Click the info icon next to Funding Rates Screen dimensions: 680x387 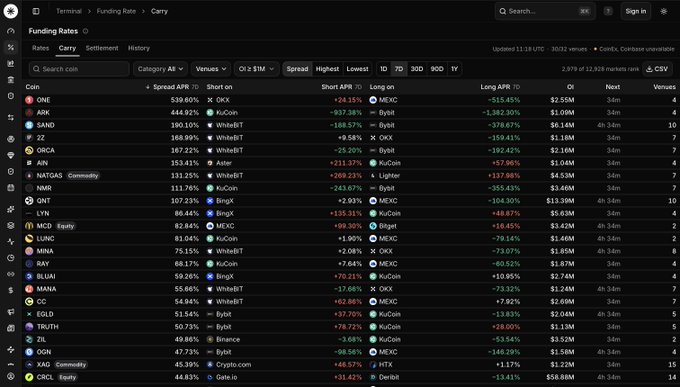click(x=85, y=31)
